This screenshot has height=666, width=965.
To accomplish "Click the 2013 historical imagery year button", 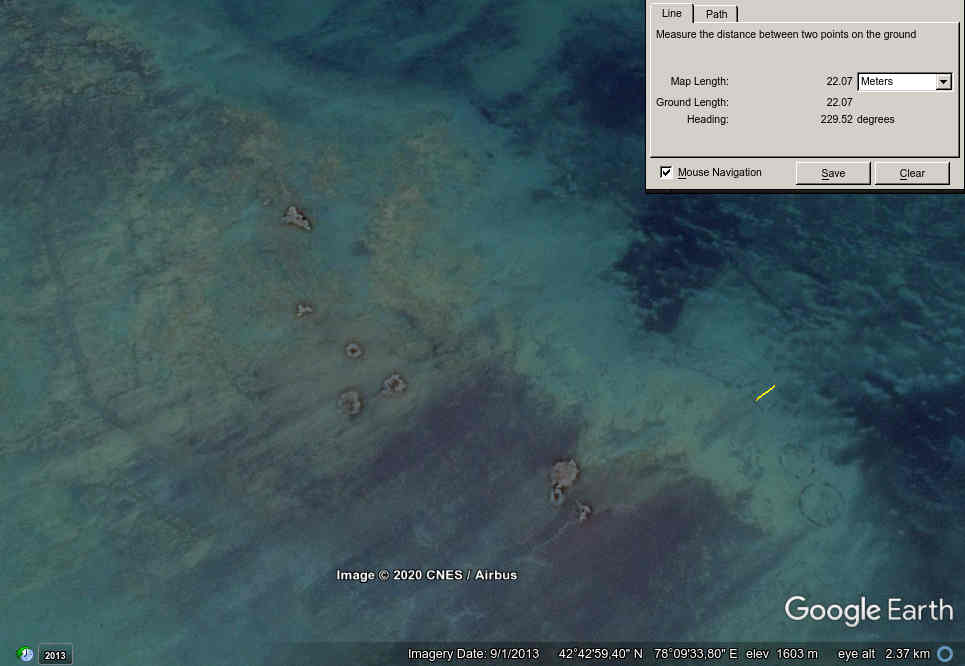I will click(55, 655).
